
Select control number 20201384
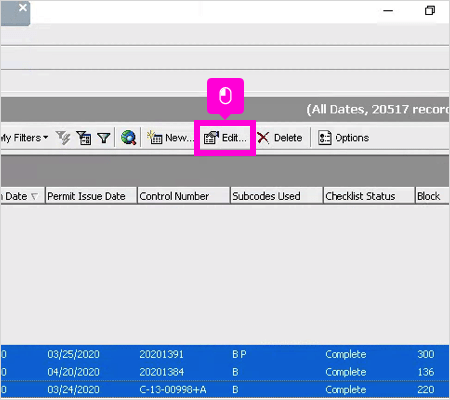[161, 372]
